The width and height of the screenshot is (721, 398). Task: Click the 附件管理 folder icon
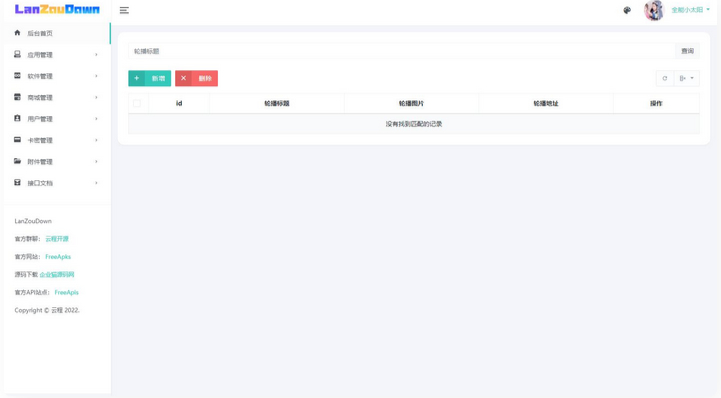[x=17, y=161]
